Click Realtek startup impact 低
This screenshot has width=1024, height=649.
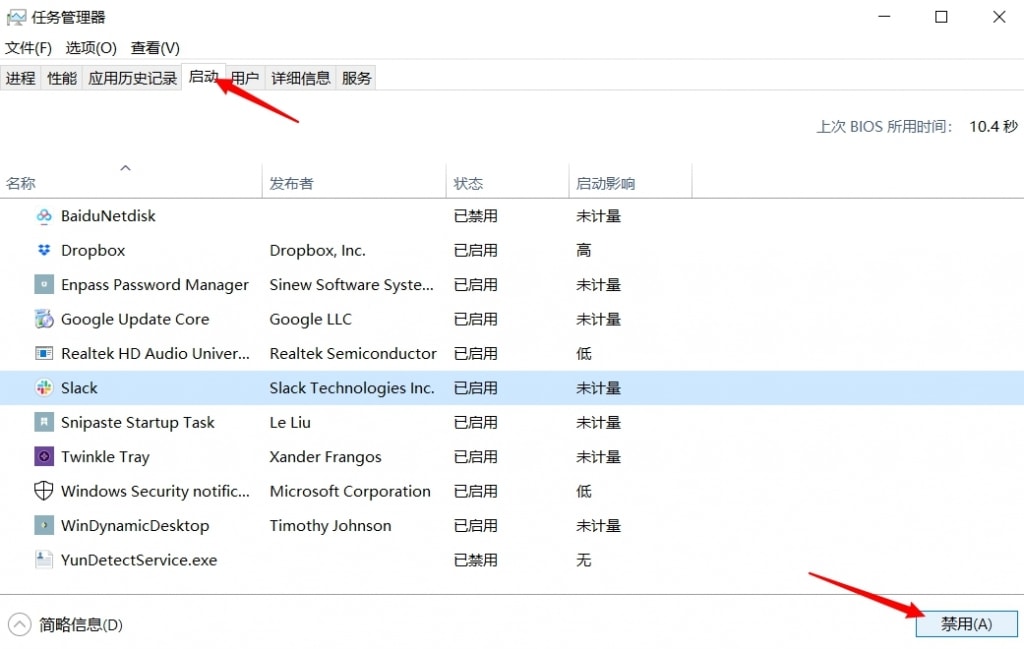583,353
